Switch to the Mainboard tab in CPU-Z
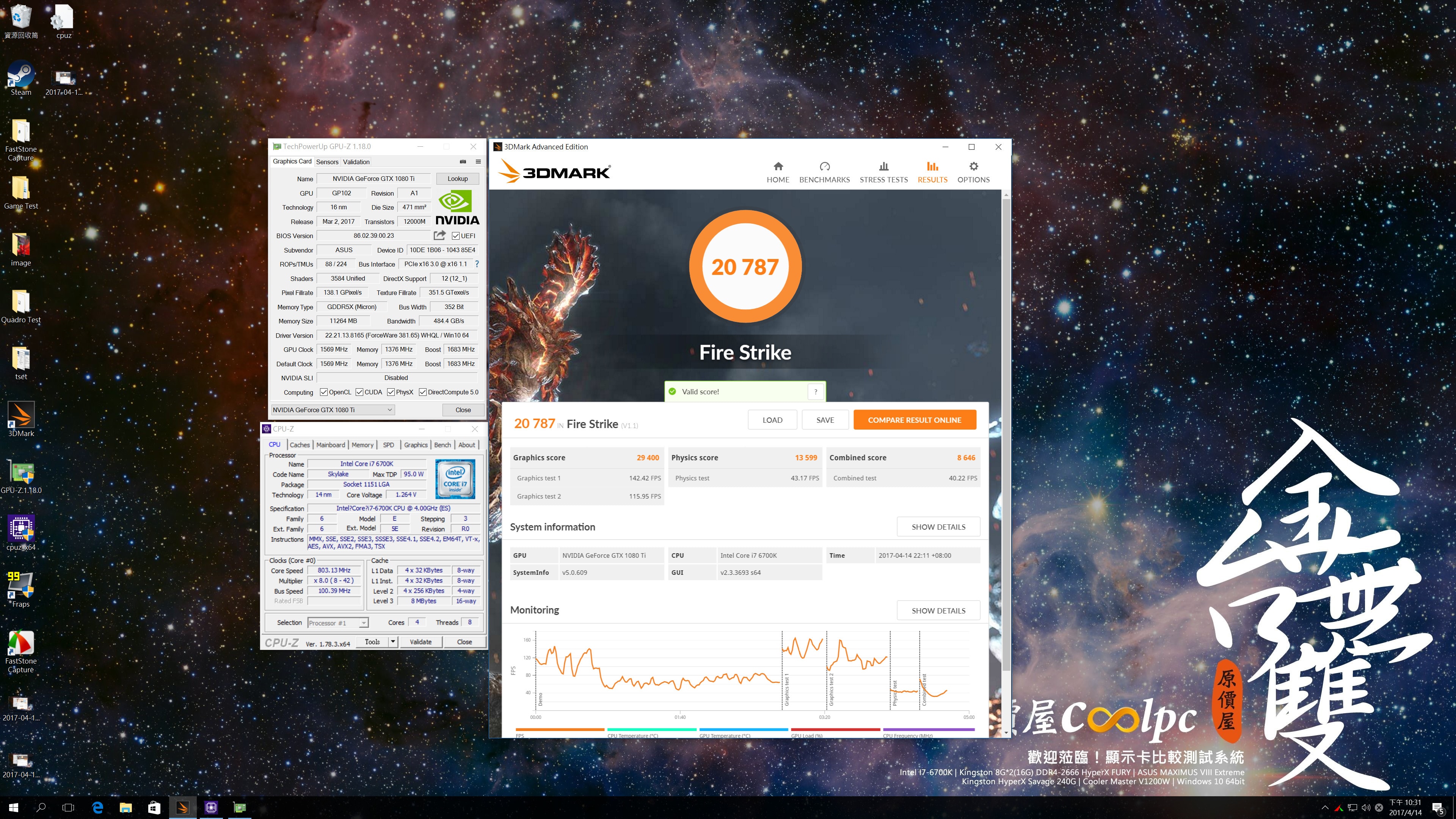 coord(330,445)
